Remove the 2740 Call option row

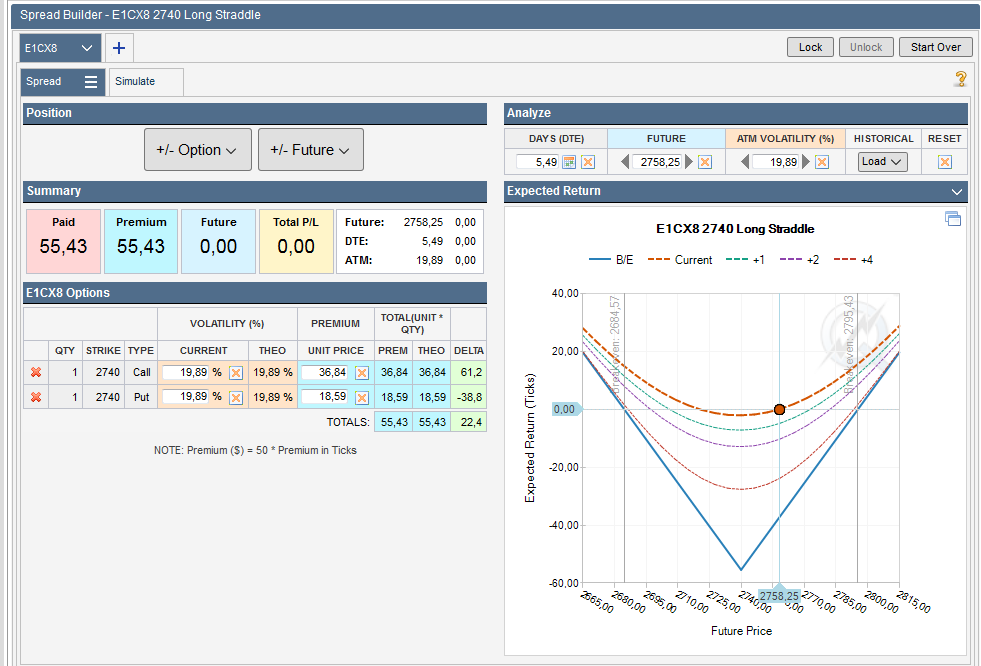point(36,372)
